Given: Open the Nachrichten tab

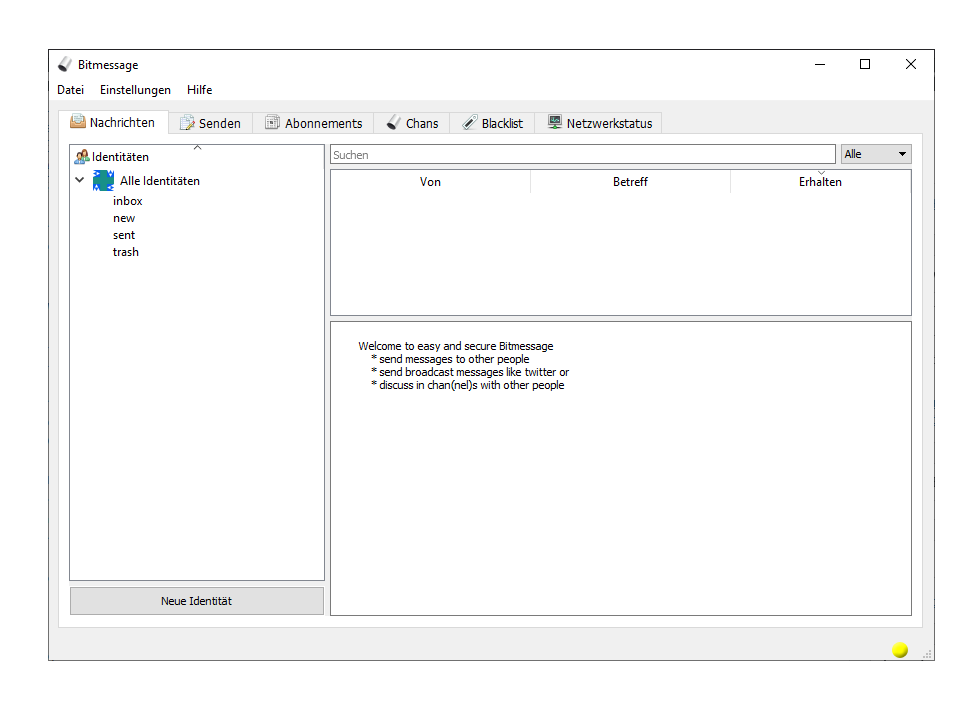Looking at the screenshot, I should tap(113, 122).
